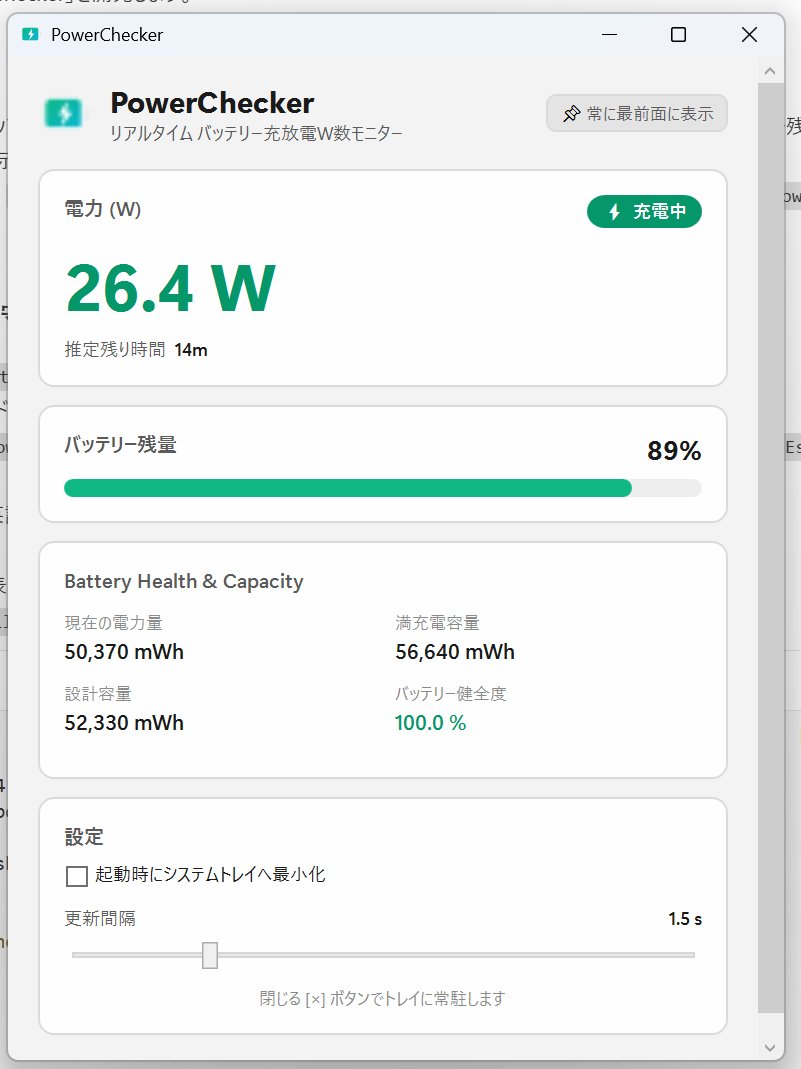Click the green バッテリー残量 progress bar
801x1069 pixels.
(x=348, y=488)
